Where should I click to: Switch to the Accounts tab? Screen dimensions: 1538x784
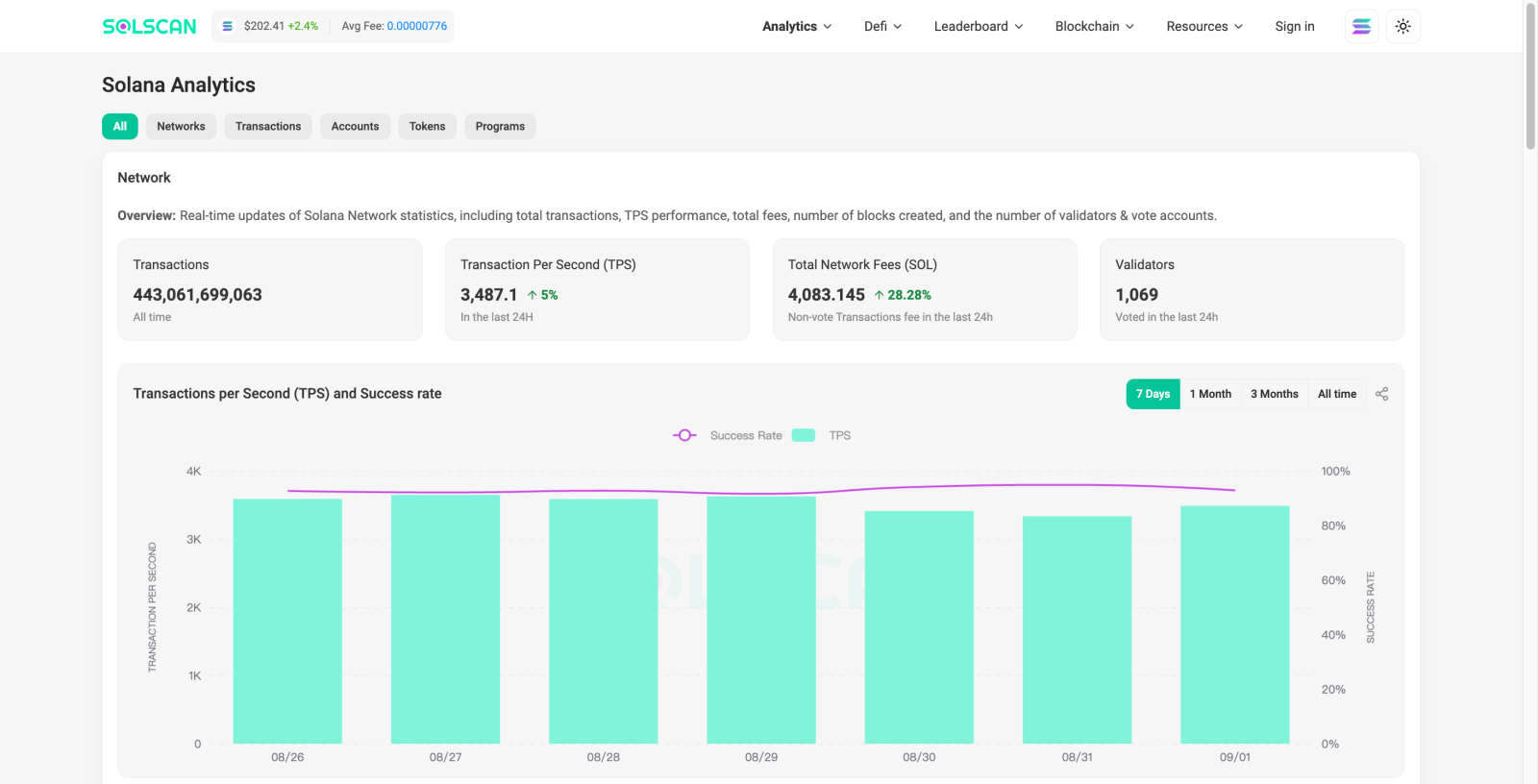356,127
